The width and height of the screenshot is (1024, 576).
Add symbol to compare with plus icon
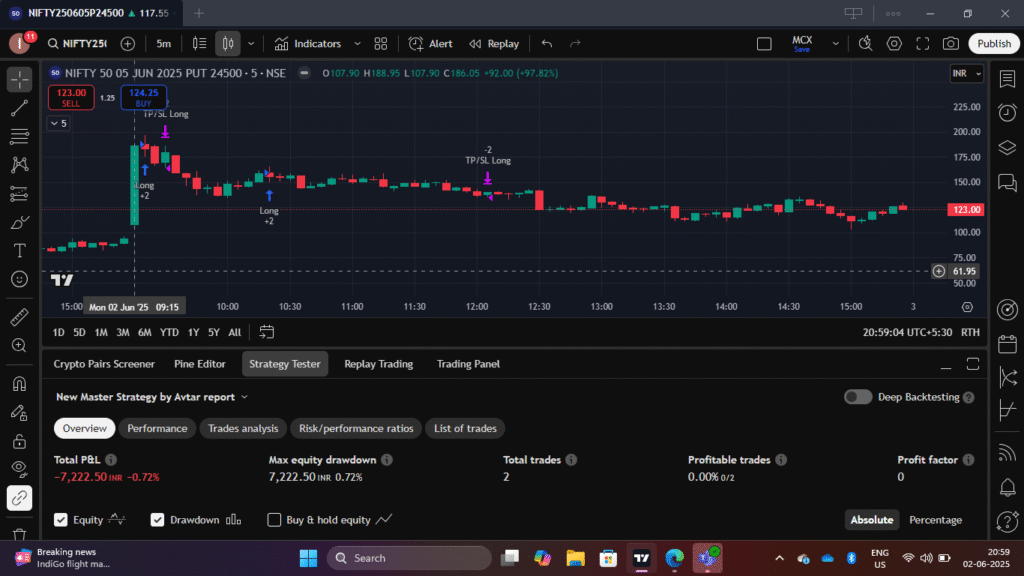(x=128, y=44)
